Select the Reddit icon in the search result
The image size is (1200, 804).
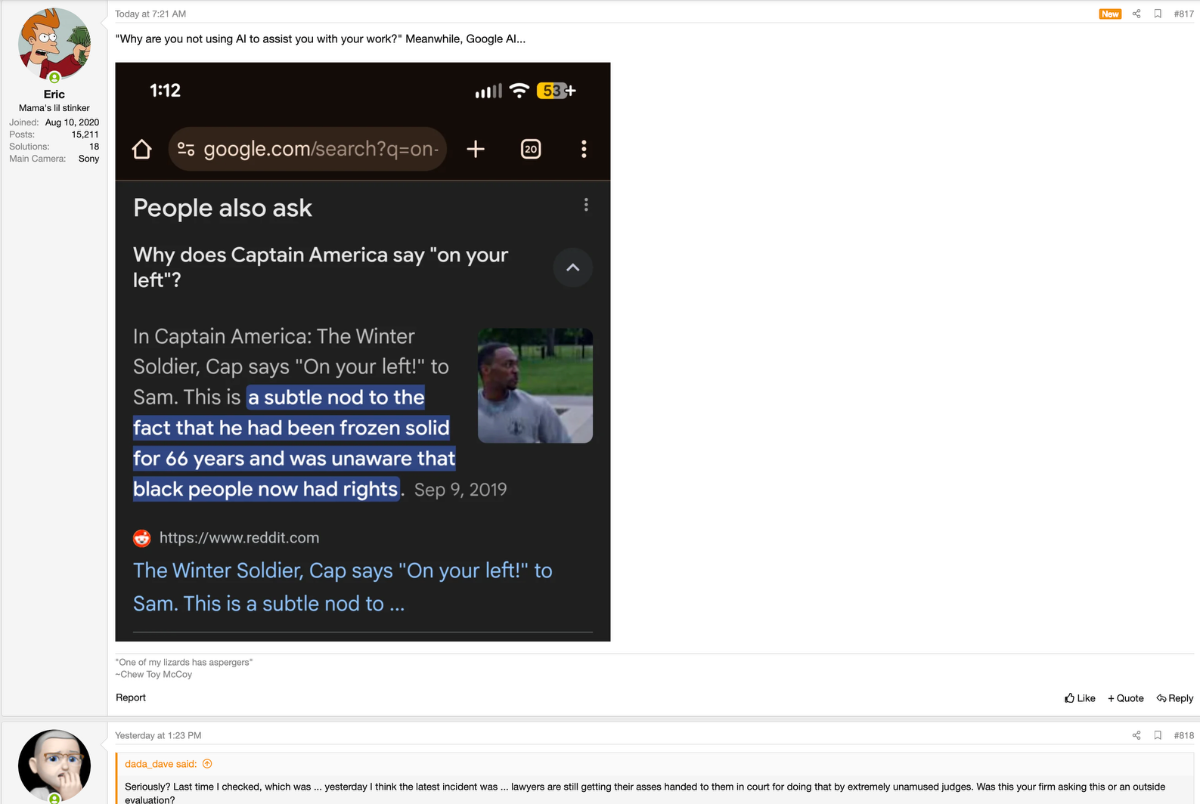(141, 537)
